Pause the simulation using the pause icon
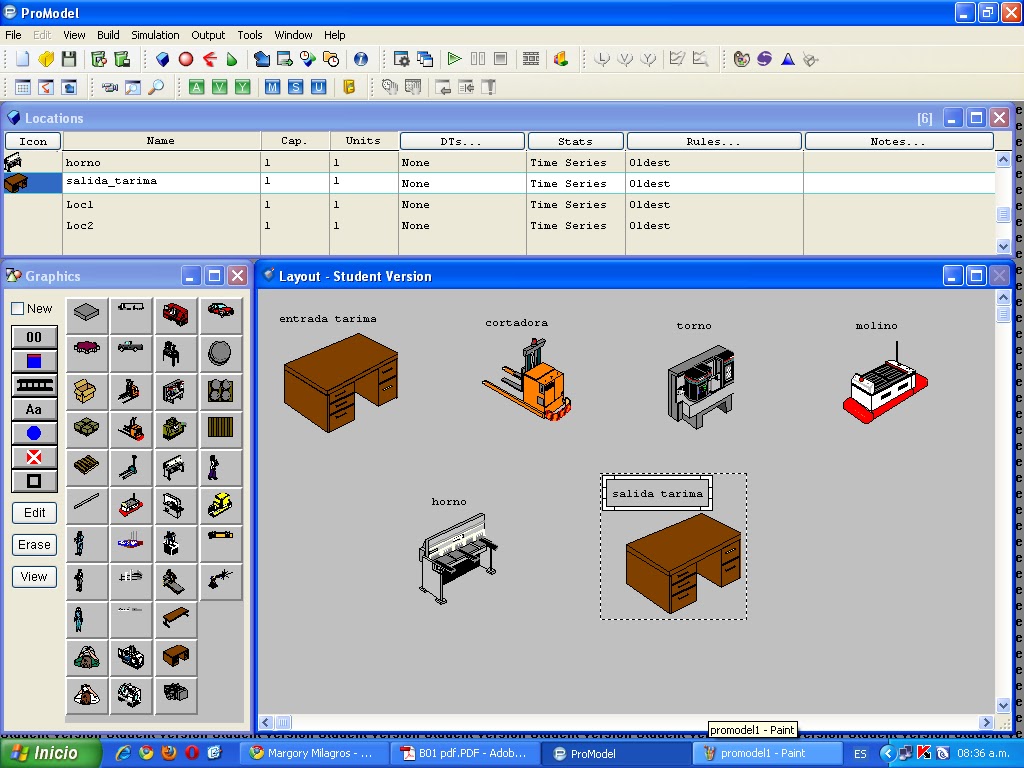 click(477, 58)
